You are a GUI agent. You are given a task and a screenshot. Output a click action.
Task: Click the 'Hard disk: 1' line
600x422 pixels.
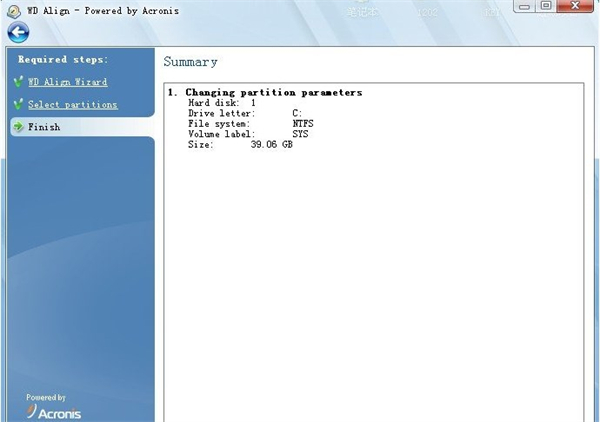pyautogui.click(x=222, y=103)
